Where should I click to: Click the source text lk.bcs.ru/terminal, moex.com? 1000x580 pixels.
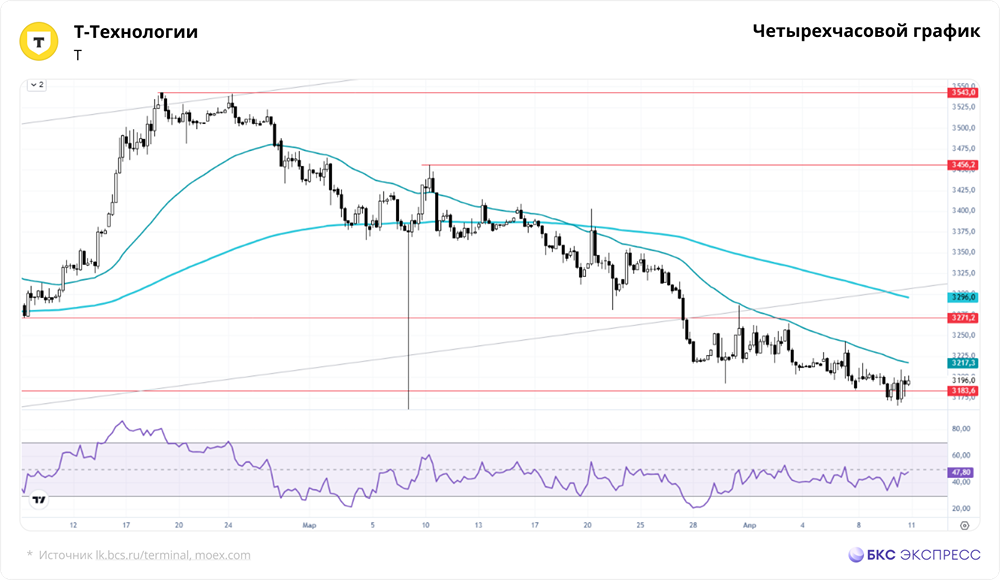[x=173, y=555]
